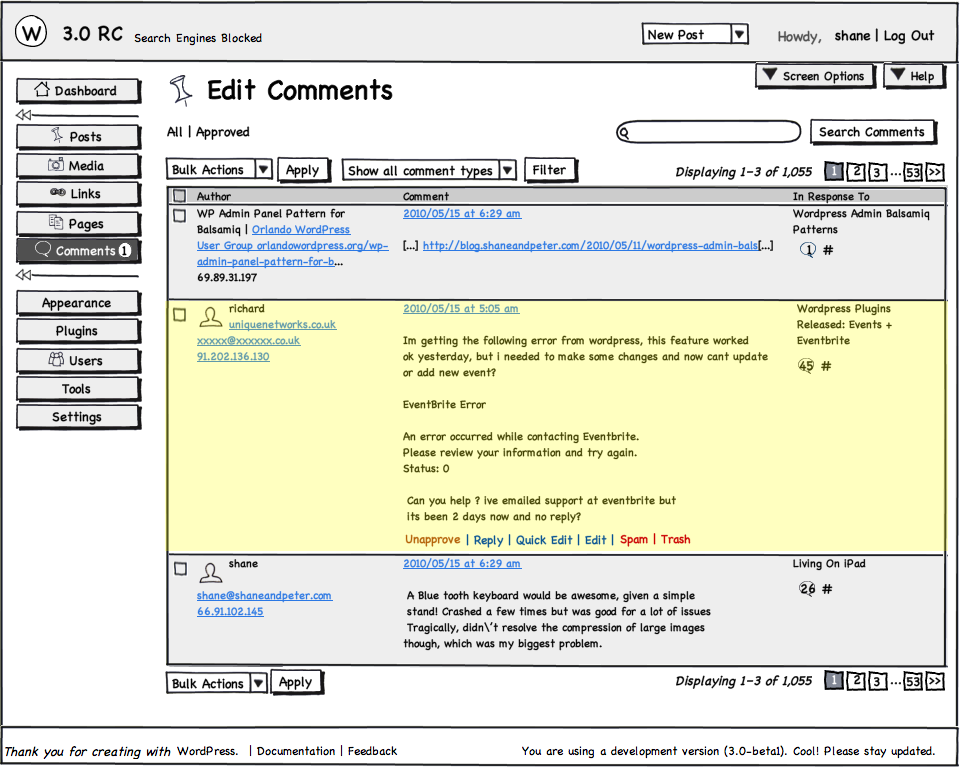Go to Plugins in sidebar
The height and width of the screenshot is (767, 960).
[x=78, y=331]
